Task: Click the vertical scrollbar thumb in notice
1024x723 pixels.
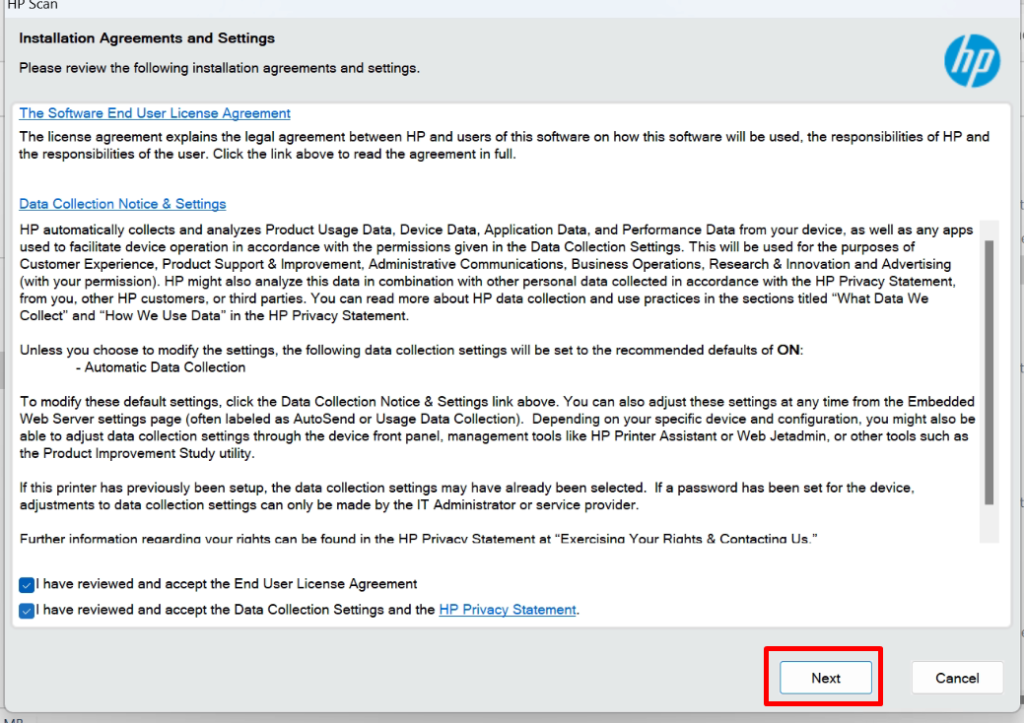Action: (988, 370)
